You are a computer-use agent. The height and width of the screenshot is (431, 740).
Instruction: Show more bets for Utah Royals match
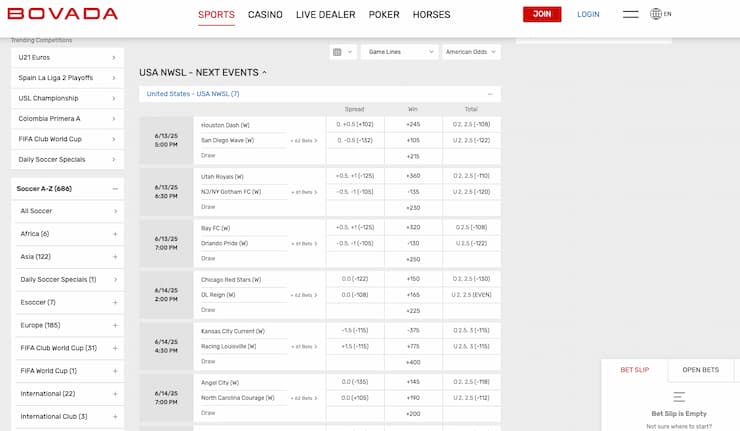click(x=304, y=192)
